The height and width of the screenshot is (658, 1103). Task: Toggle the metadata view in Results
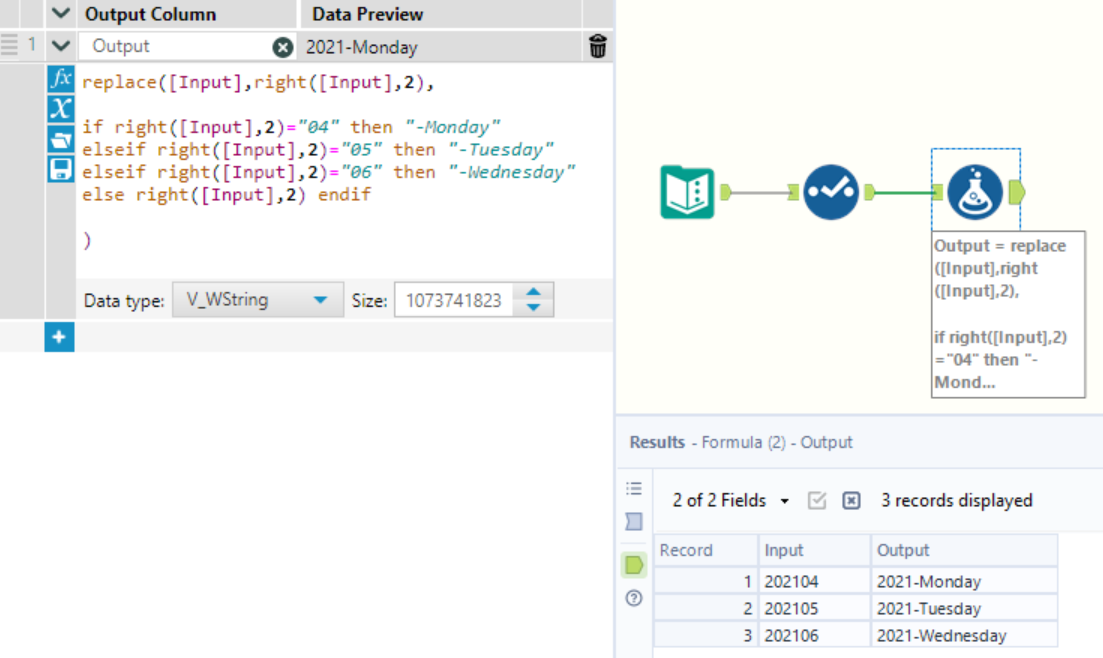[x=633, y=521]
